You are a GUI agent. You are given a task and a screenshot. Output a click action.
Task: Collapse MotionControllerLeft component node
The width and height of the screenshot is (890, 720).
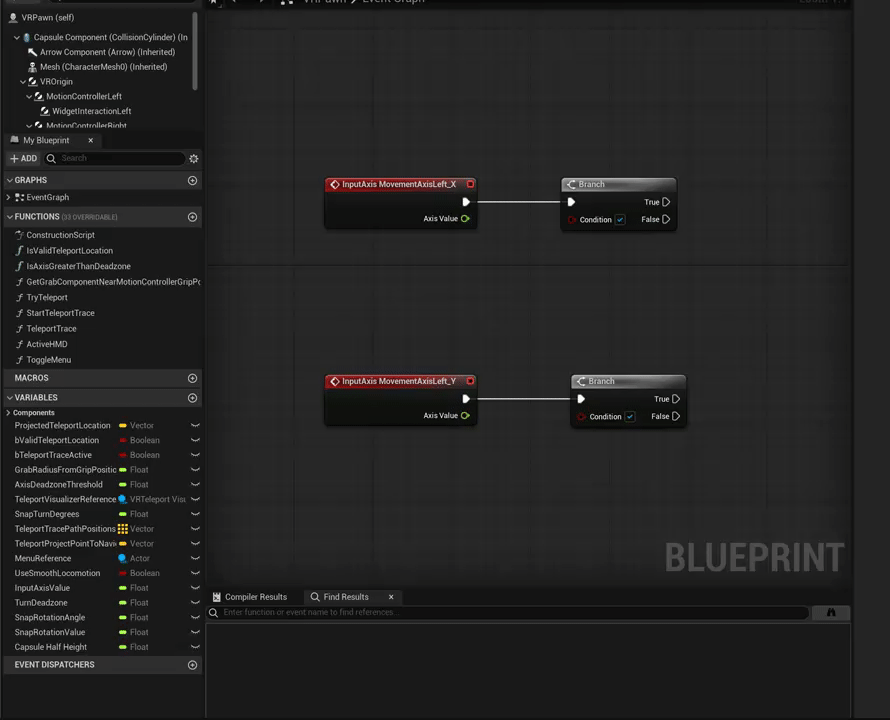point(29,97)
